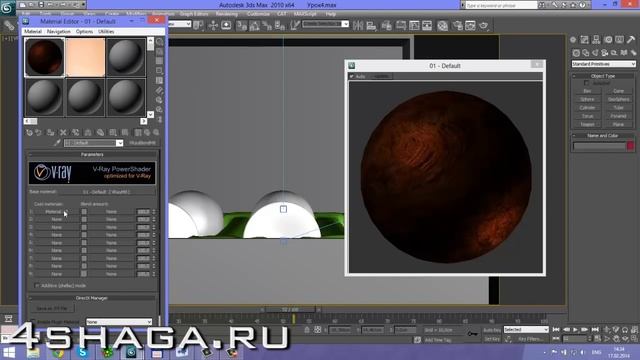
Task: Click the Assign Material to Selection icon
Action: (x=51, y=133)
